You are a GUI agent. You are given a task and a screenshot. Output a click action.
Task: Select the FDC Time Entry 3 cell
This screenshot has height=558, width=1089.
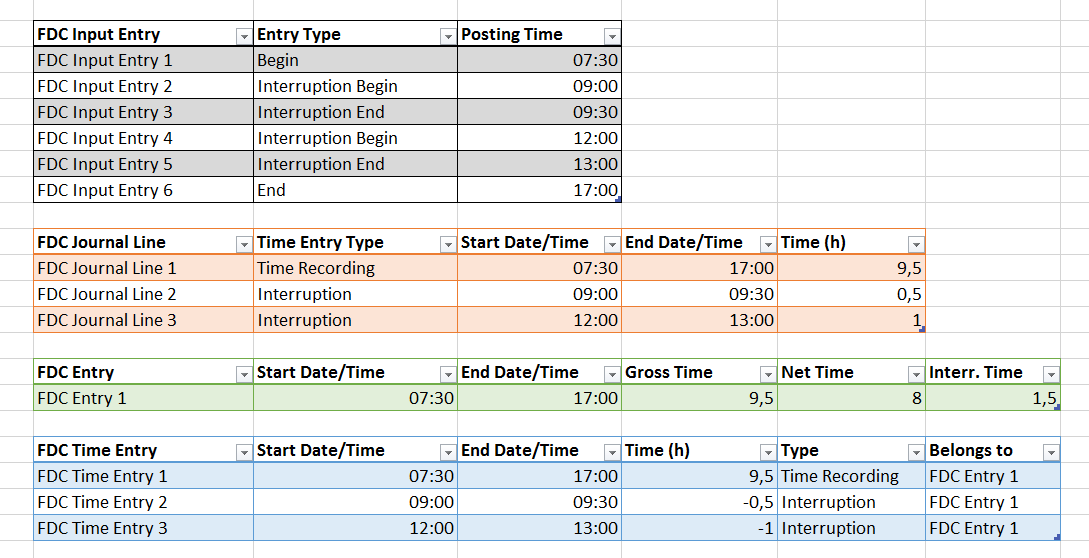point(143,528)
